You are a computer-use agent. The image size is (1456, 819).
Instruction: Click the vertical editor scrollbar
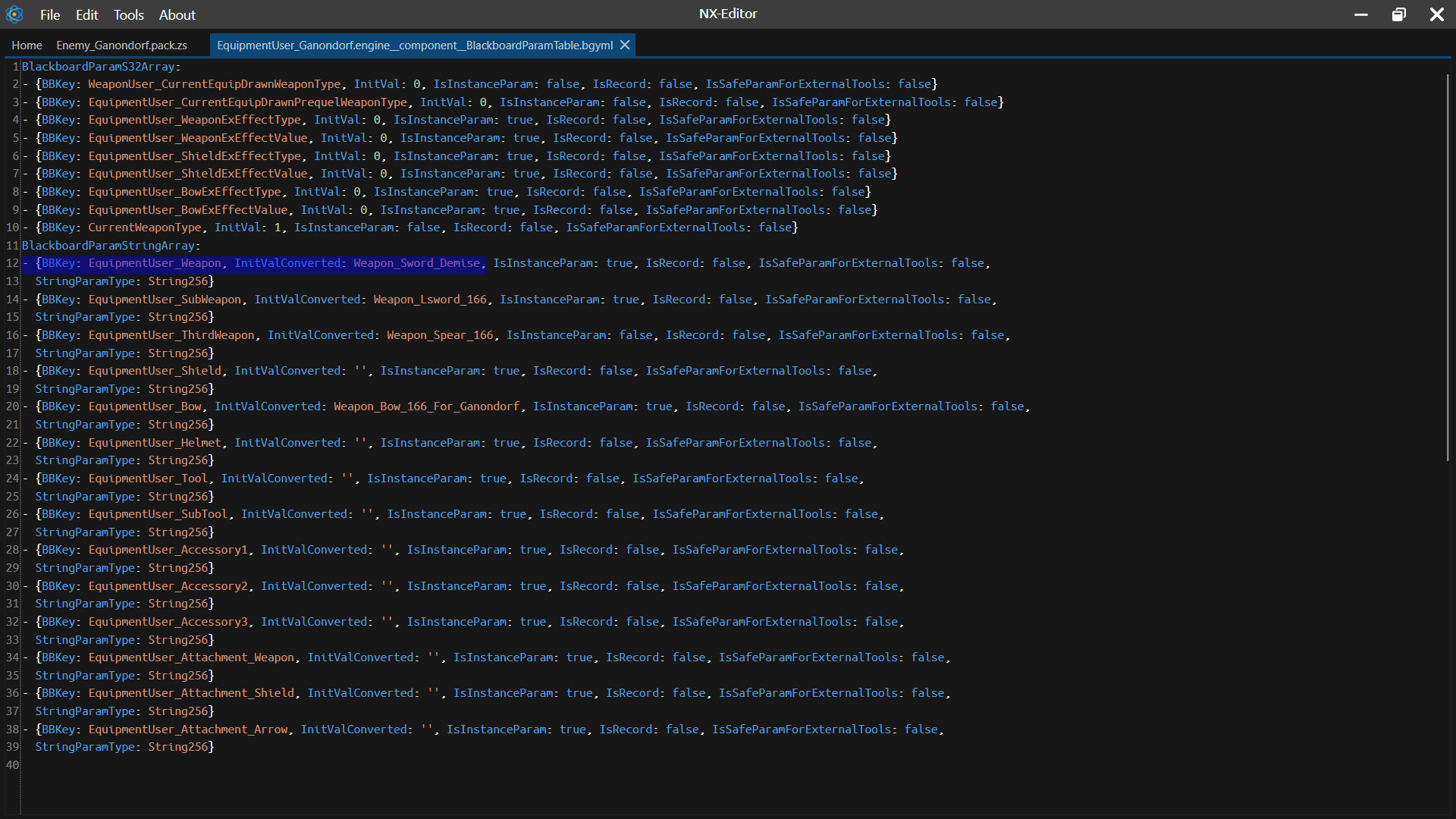pos(1447,265)
